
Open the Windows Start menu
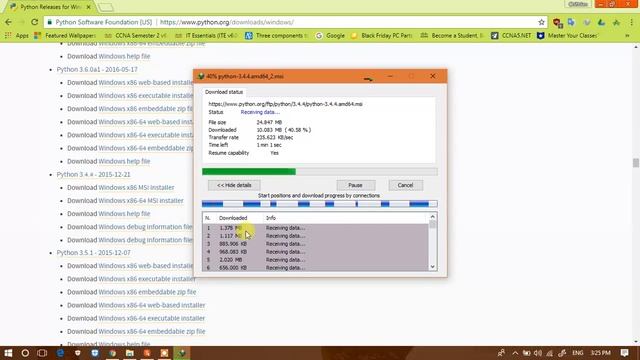coord(8,353)
